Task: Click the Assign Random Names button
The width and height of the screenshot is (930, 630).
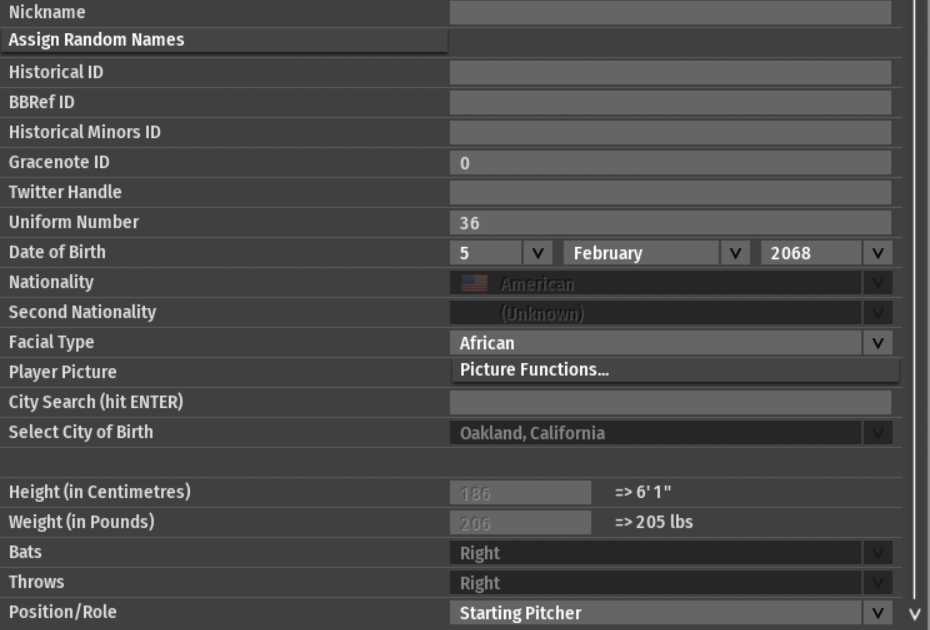Action: (x=225, y=41)
